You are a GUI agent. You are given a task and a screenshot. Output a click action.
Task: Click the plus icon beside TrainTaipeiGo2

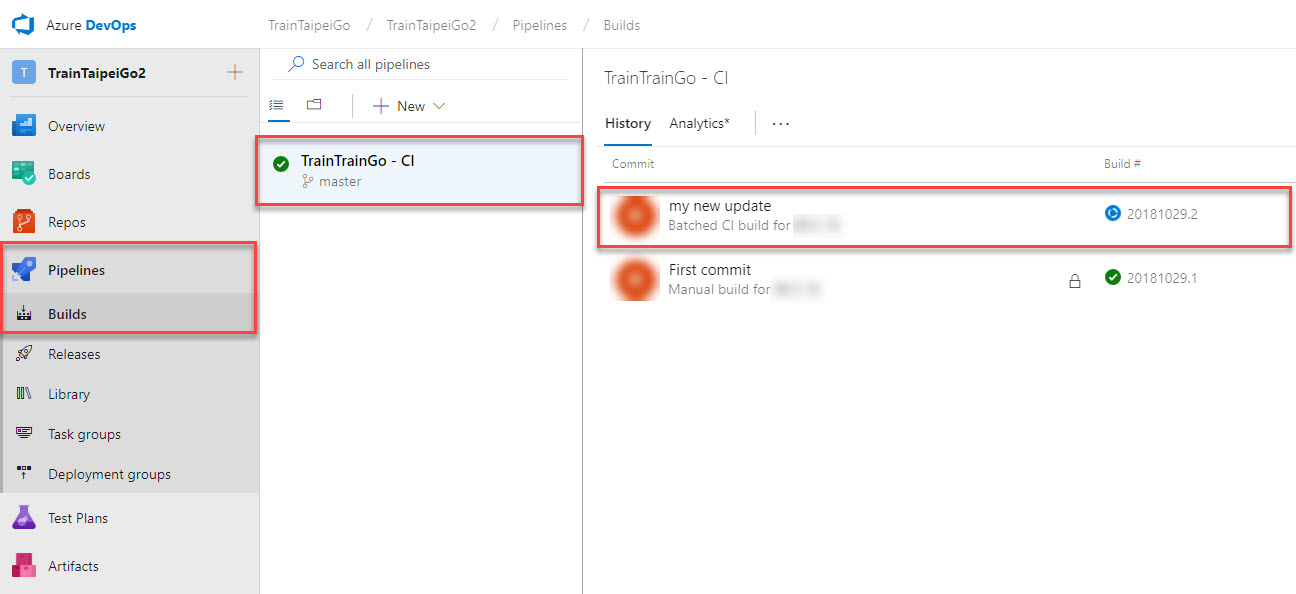235,72
